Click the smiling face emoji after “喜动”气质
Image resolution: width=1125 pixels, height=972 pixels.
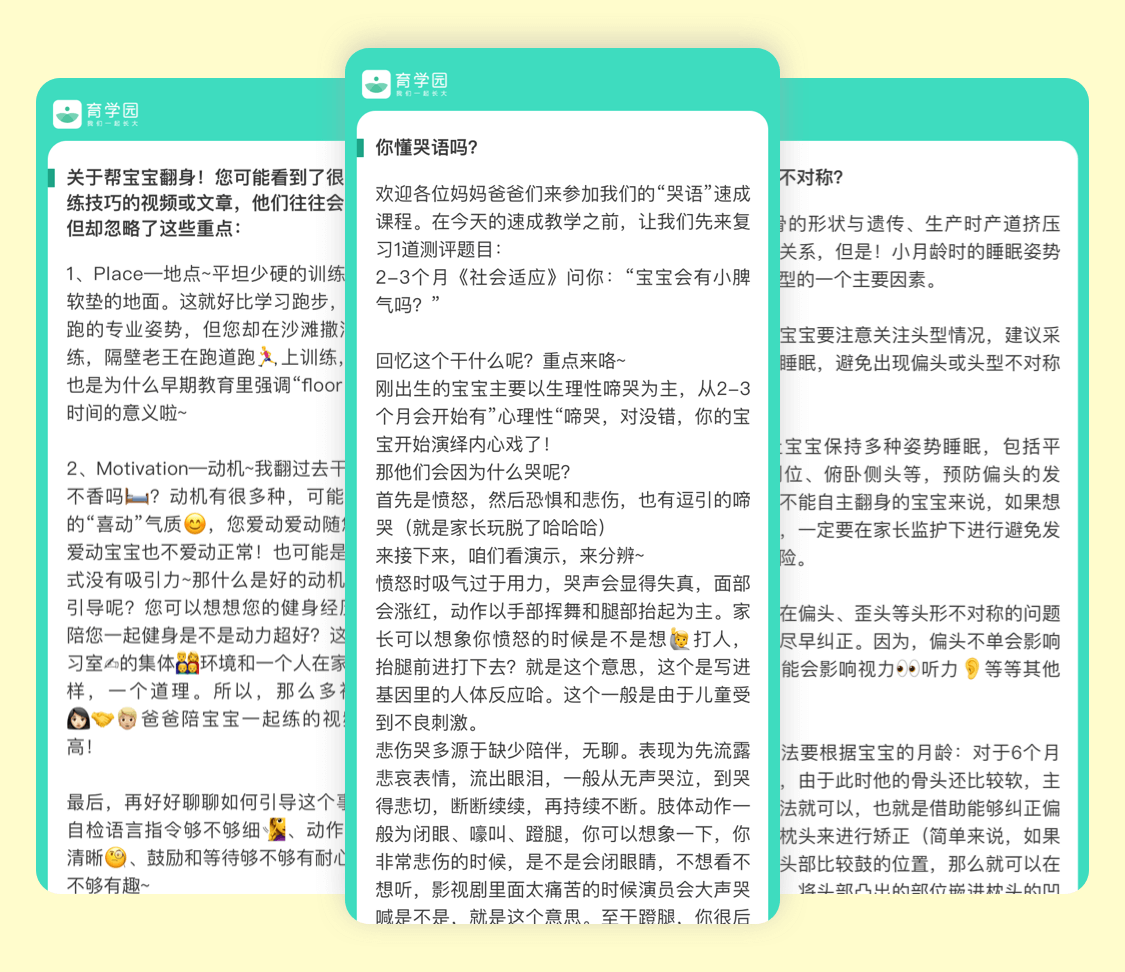[194, 524]
